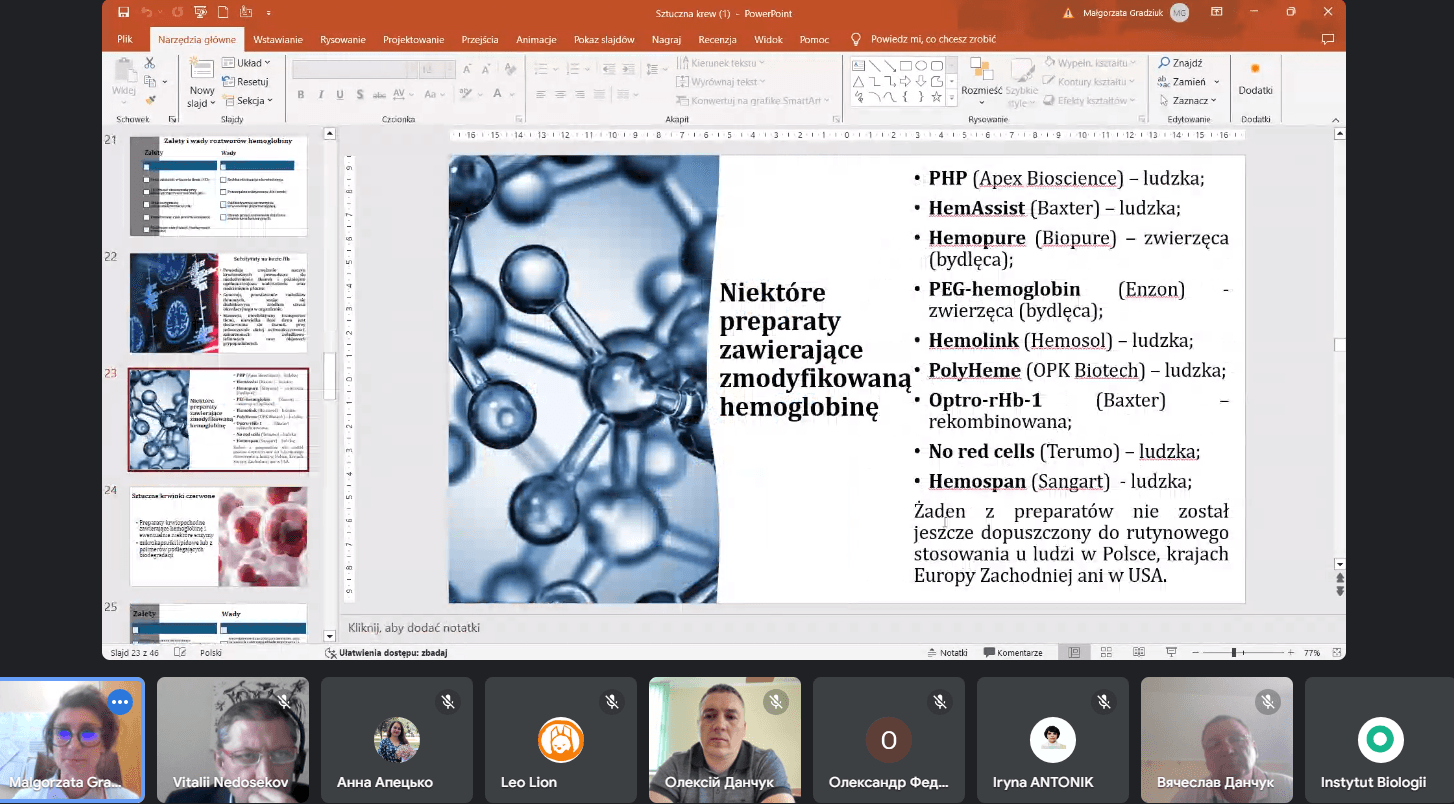Open Pokaz slajdów tab
The image size is (1454, 804).
[x=604, y=39]
